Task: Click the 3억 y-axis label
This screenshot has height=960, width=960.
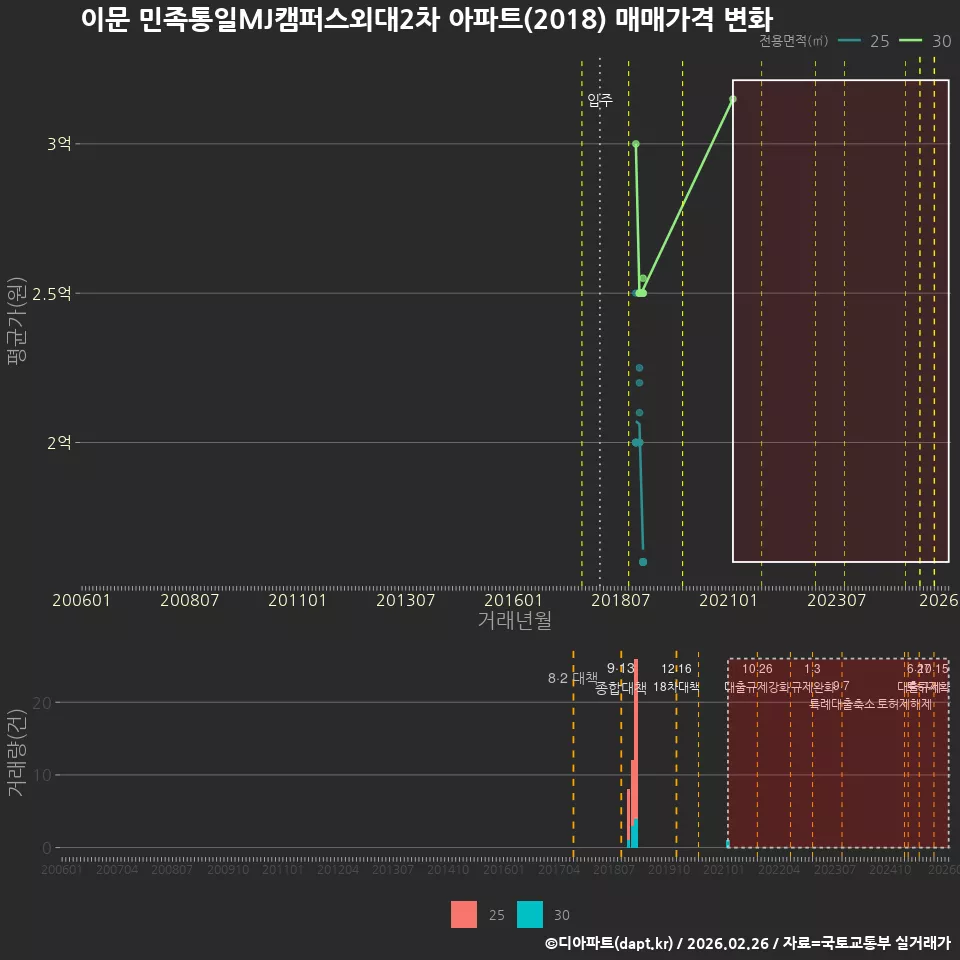Action: pos(59,144)
